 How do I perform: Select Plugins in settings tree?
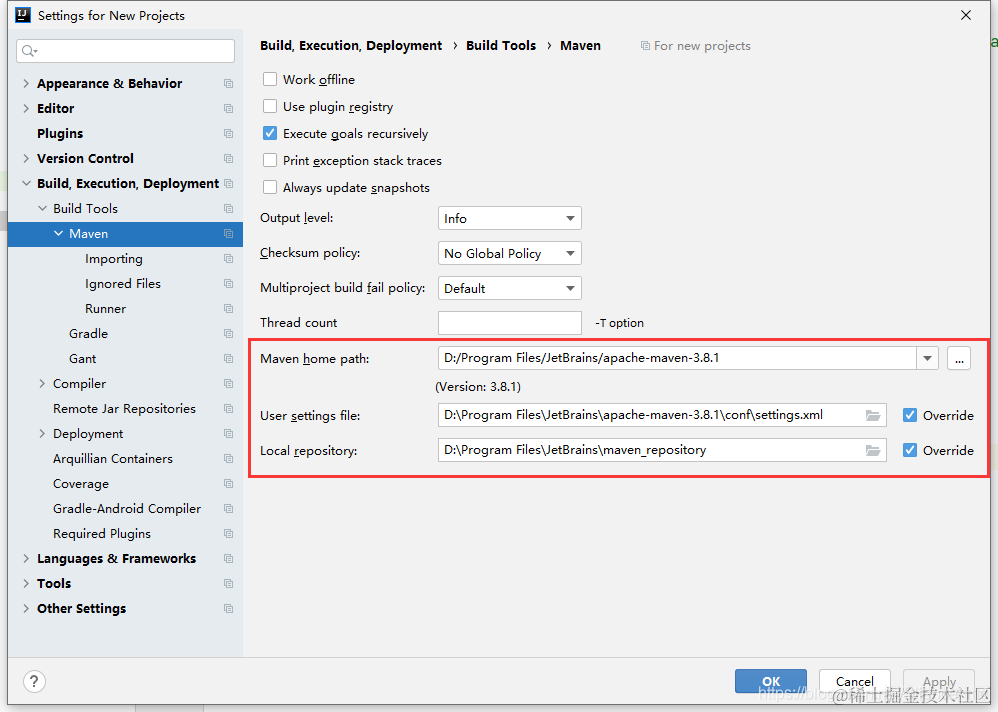point(60,134)
